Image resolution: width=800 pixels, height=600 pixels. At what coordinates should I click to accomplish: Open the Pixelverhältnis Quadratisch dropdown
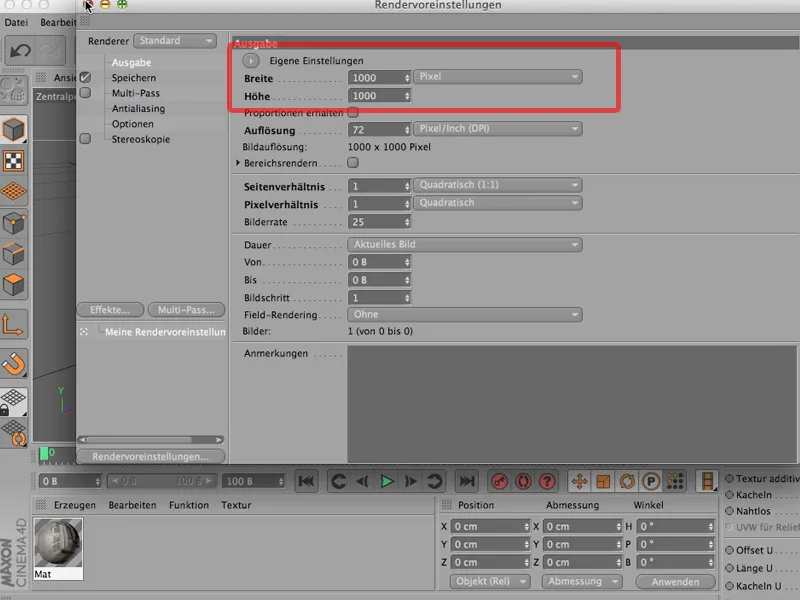click(x=497, y=203)
